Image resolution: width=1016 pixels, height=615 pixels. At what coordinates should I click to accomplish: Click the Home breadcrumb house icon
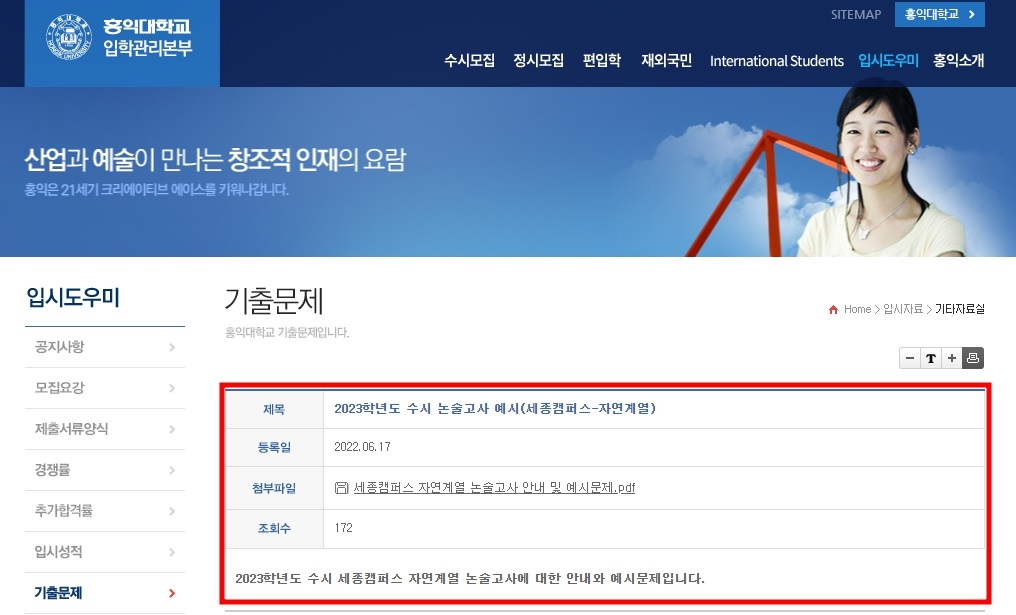tap(833, 310)
